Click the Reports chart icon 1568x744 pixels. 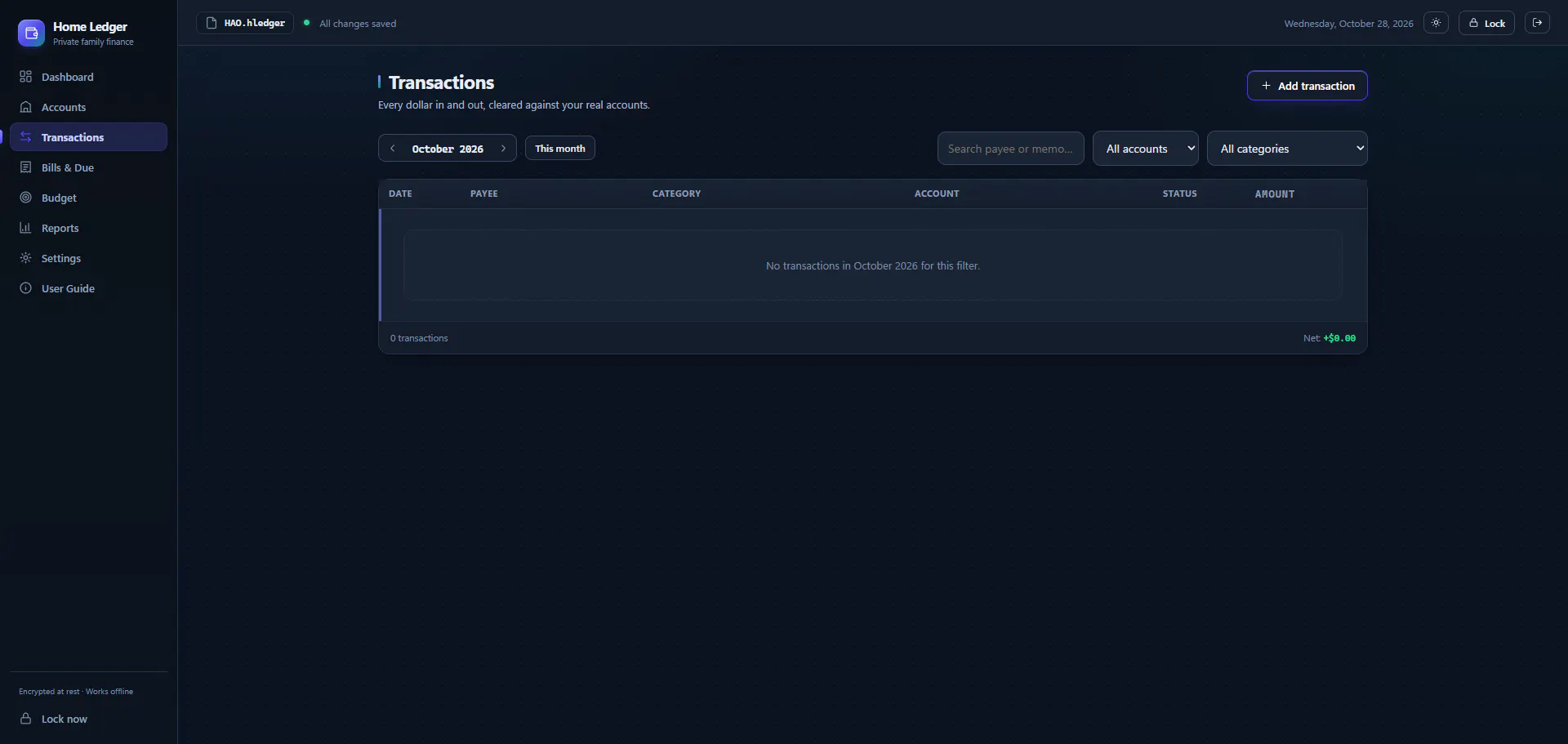click(25, 228)
